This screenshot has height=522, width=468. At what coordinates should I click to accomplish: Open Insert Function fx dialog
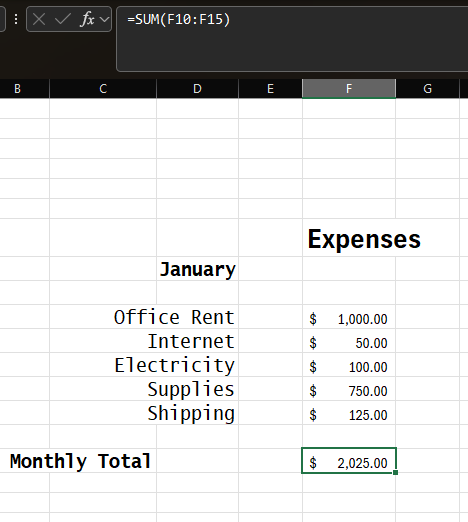[x=87, y=19]
